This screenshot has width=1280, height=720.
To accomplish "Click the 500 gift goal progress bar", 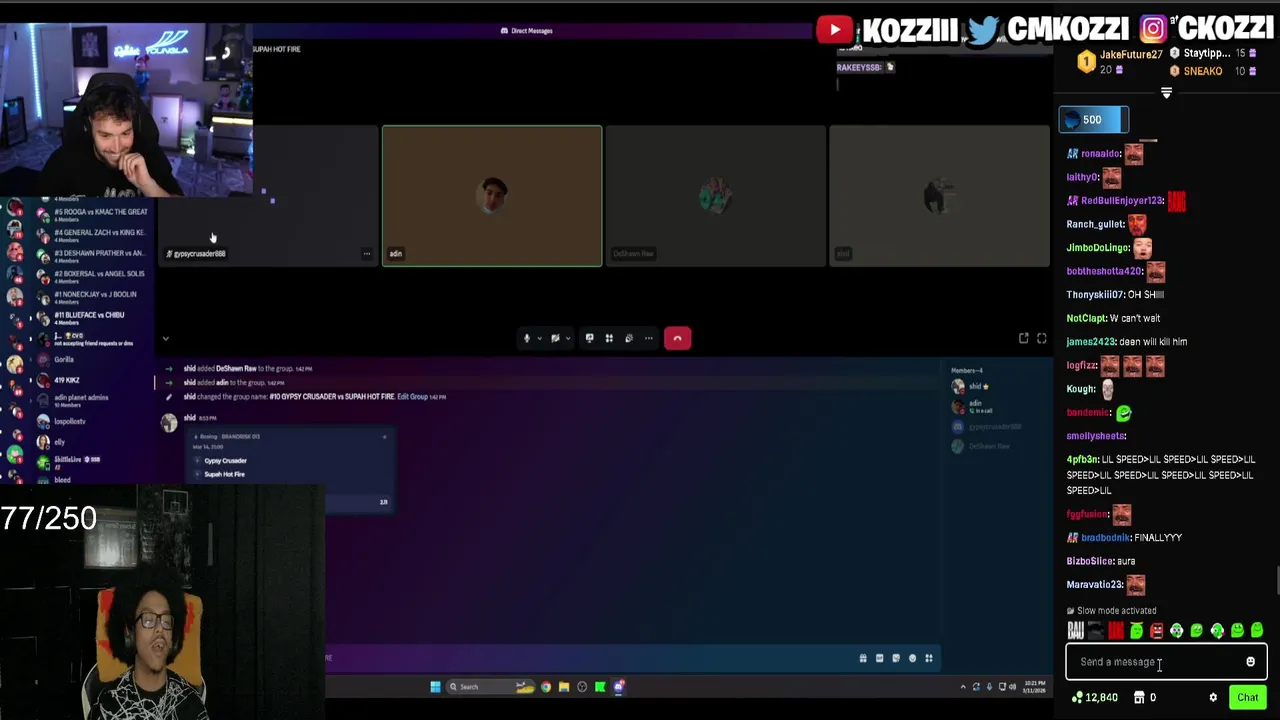I will click(1094, 120).
